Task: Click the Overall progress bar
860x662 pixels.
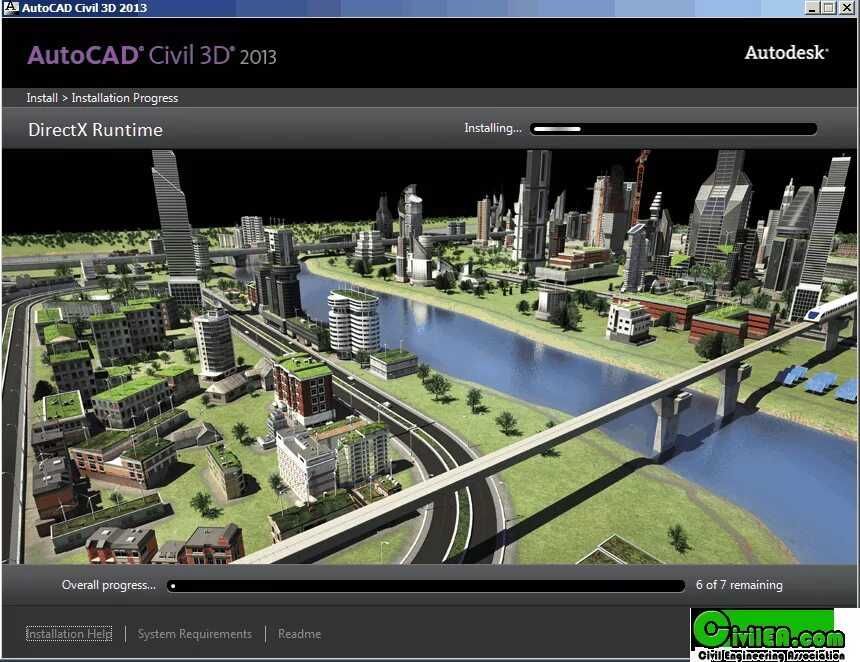Action: click(x=426, y=586)
